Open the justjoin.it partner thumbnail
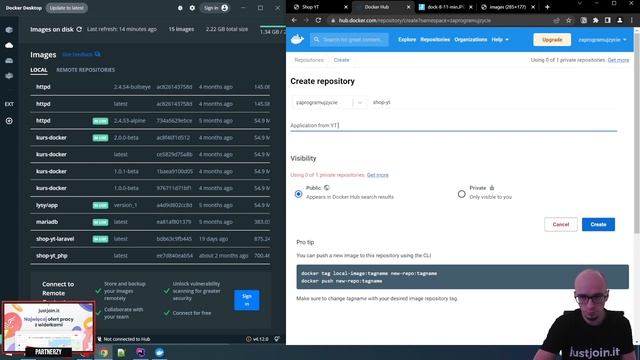Viewport: 640px width, 360px height. click(49, 328)
